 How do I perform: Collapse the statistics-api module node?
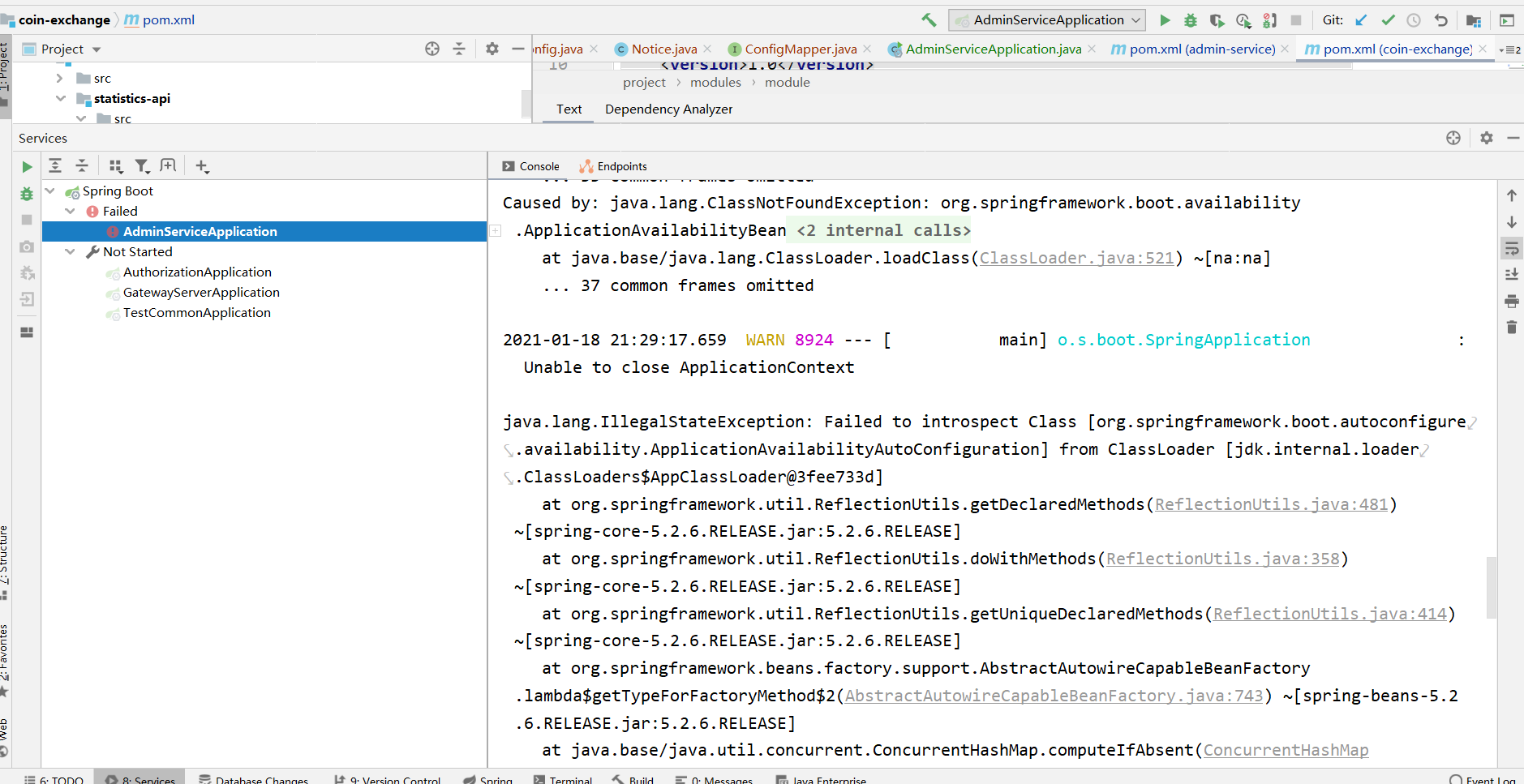[60, 98]
